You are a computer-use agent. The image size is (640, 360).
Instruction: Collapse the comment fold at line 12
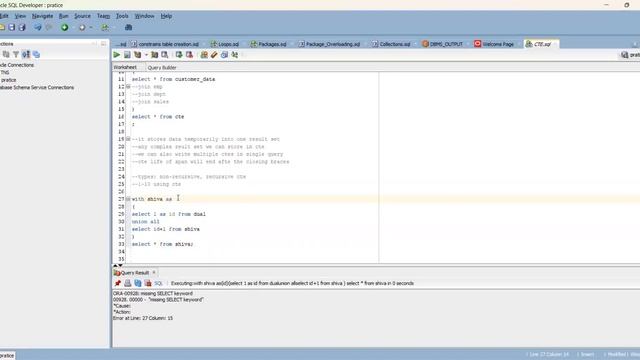point(128,87)
